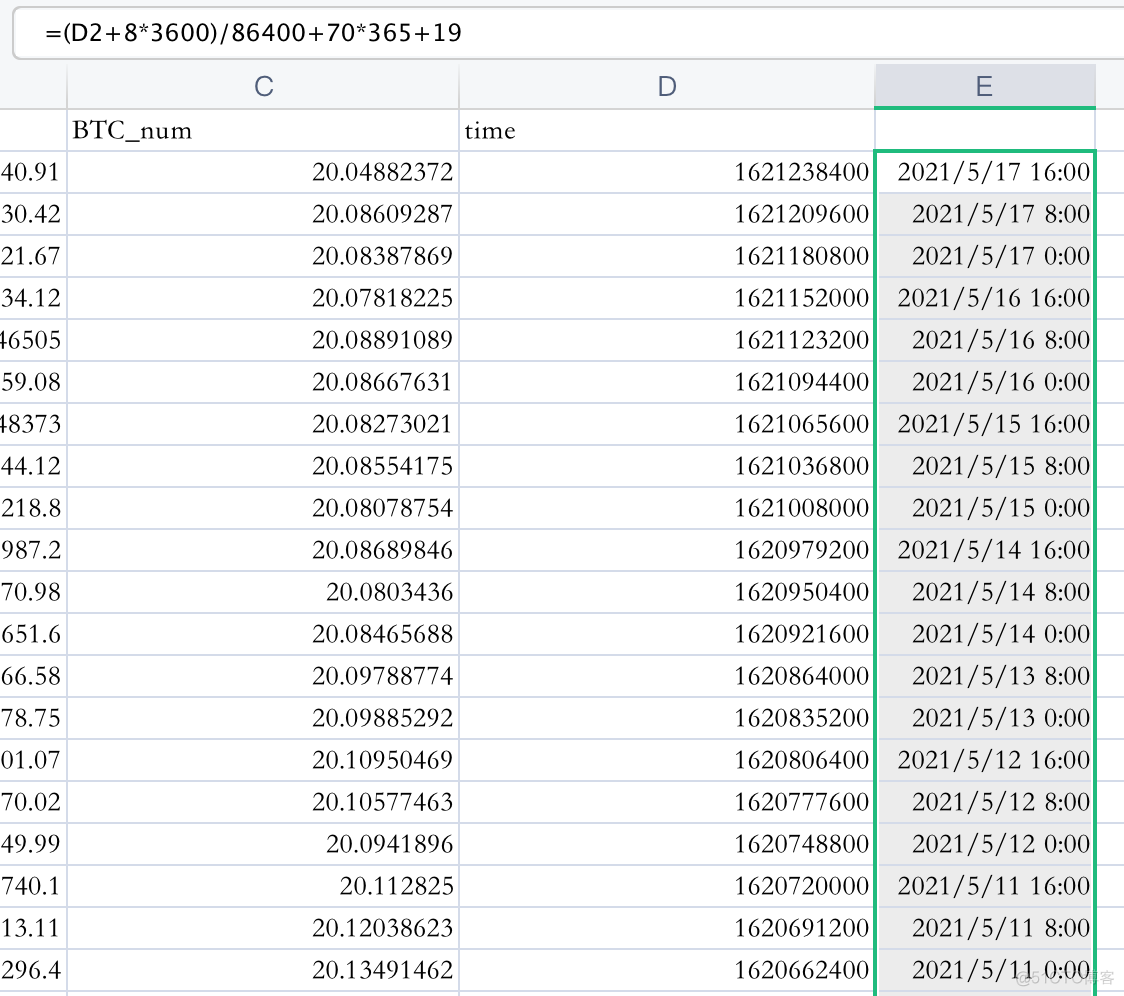Select timestamp cell 1620806400
This screenshot has width=1124, height=996.
(667, 760)
